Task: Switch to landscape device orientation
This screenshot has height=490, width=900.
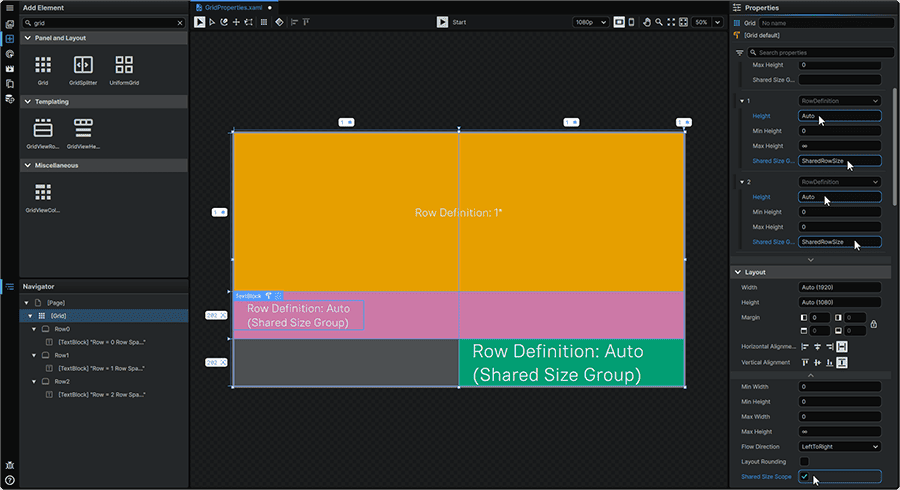Action: coord(619,22)
